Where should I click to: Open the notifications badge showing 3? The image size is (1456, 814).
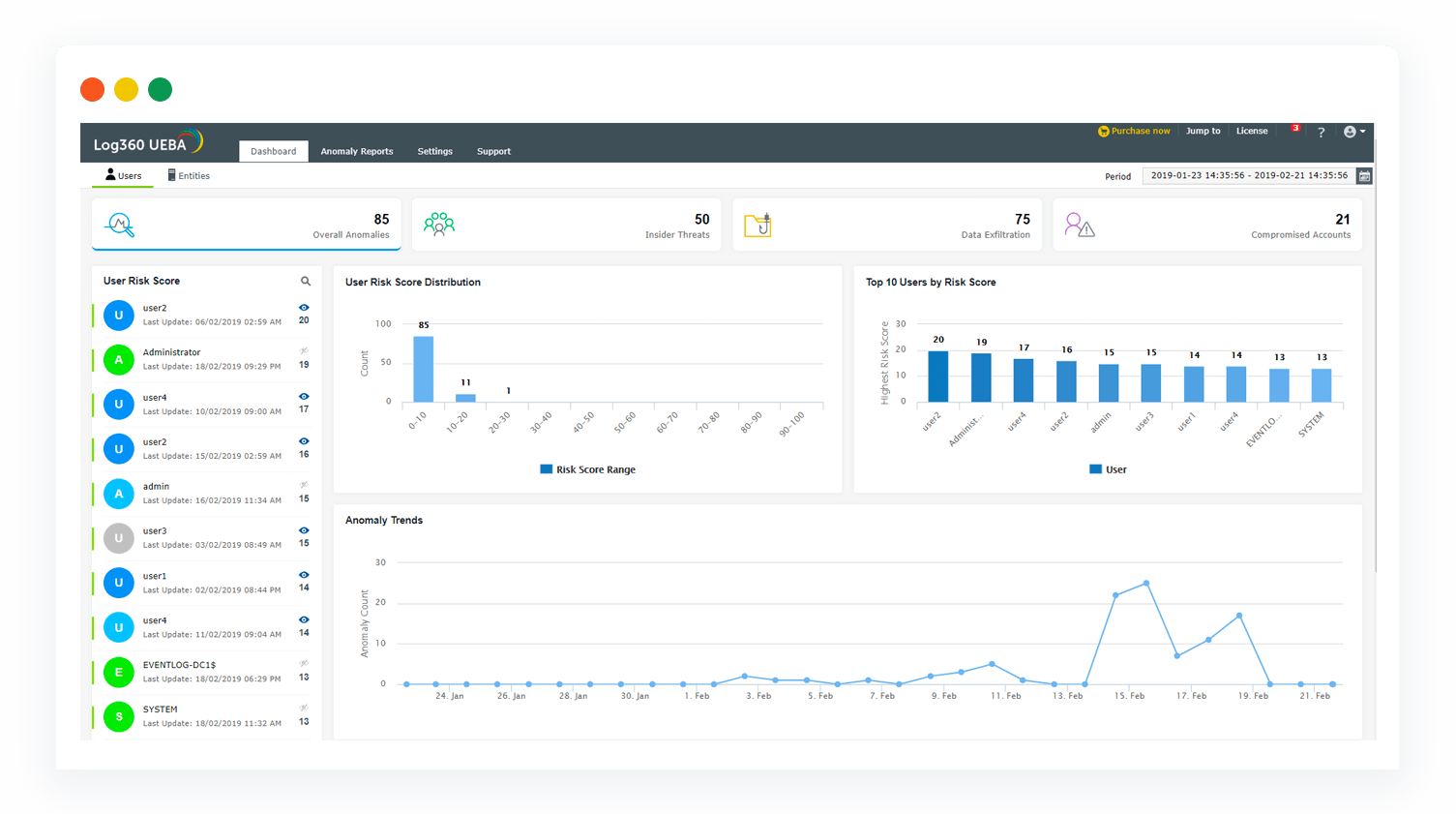click(x=1295, y=127)
